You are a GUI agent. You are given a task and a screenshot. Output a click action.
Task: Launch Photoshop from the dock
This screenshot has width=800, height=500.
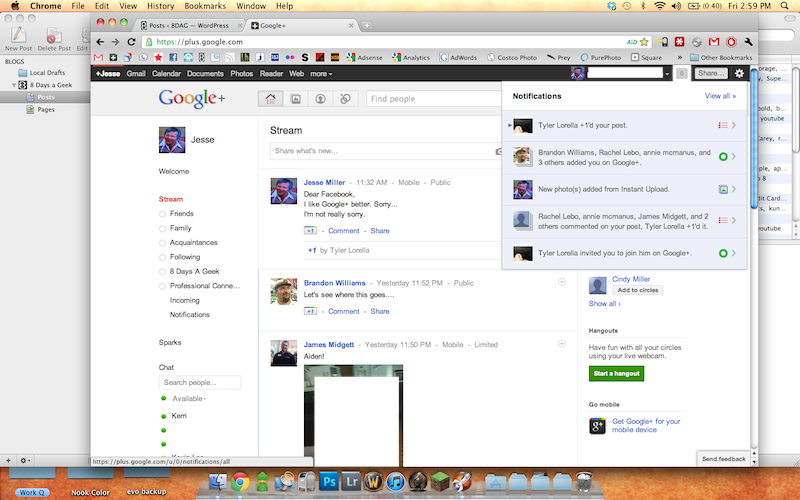329,481
